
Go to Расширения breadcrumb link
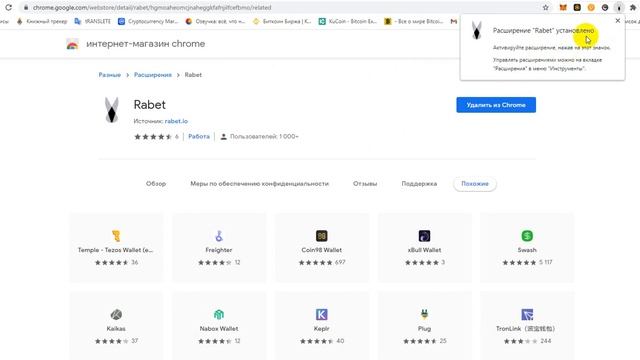[153, 75]
